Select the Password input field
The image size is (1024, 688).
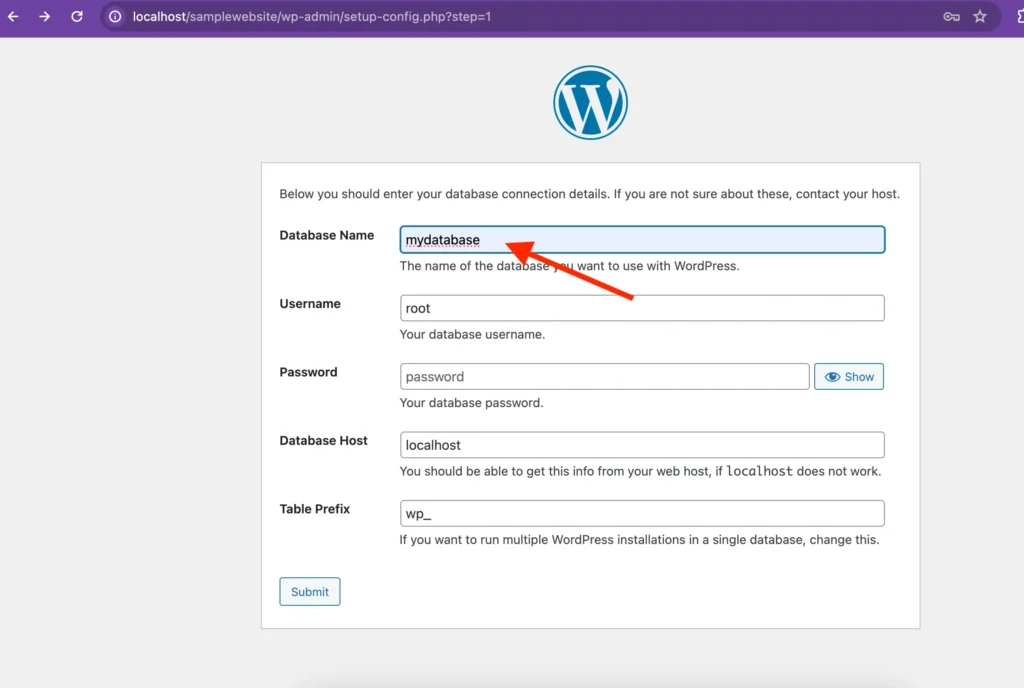[605, 377]
